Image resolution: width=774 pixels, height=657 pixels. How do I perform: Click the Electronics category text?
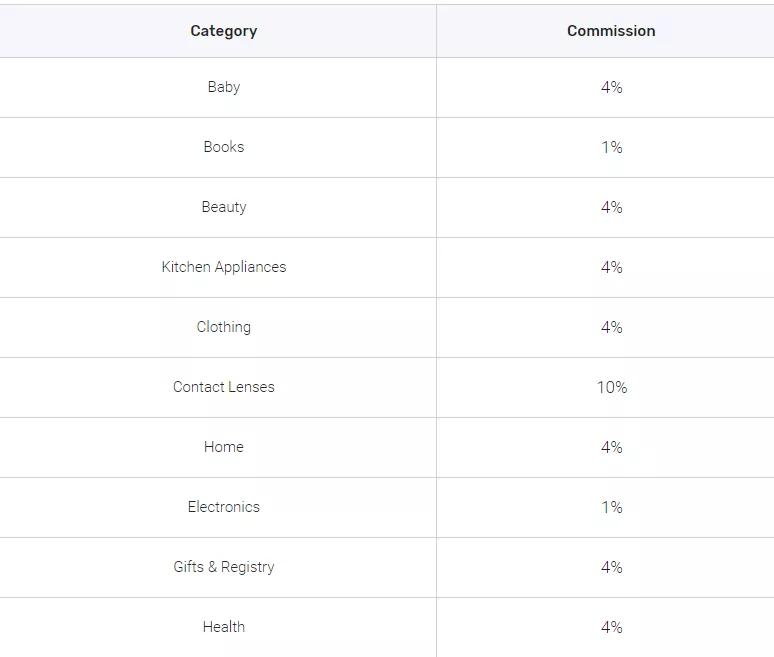click(x=224, y=507)
